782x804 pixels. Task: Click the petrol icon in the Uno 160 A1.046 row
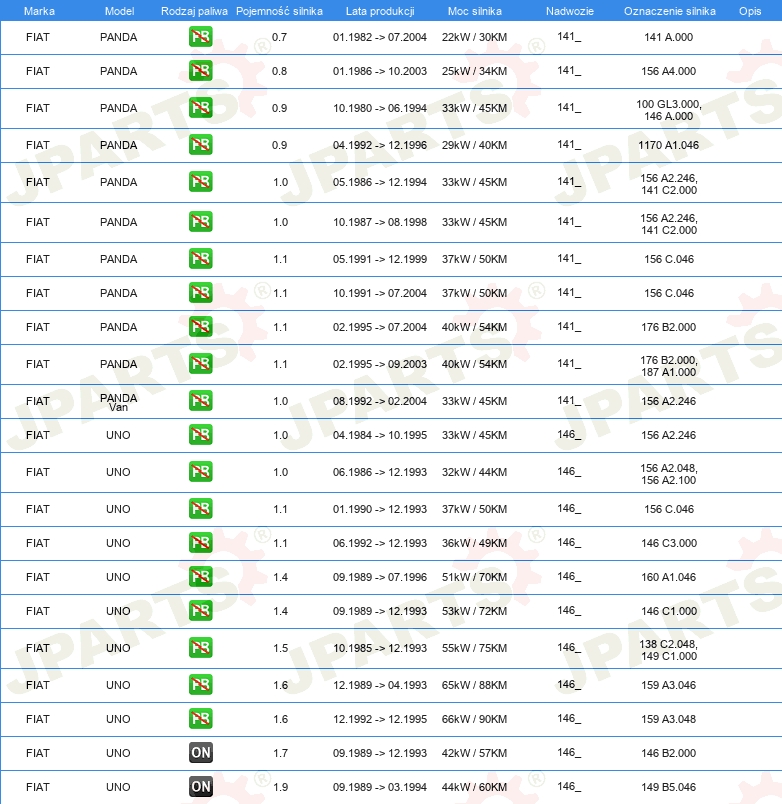point(200,577)
